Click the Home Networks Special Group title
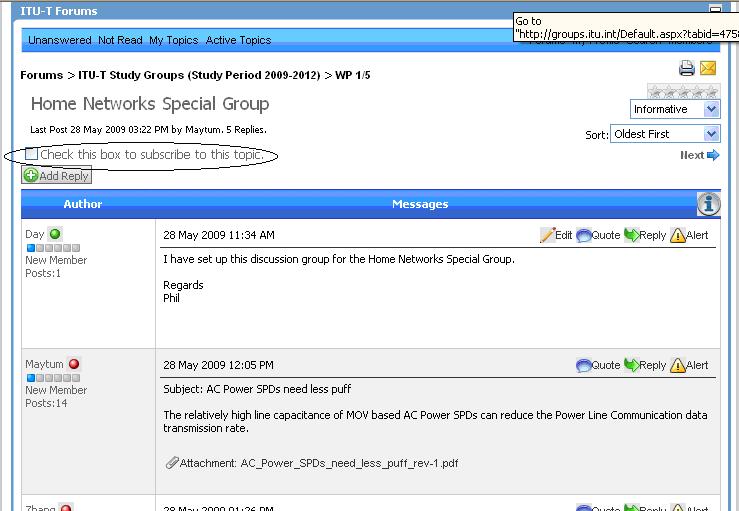 point(150,104)
